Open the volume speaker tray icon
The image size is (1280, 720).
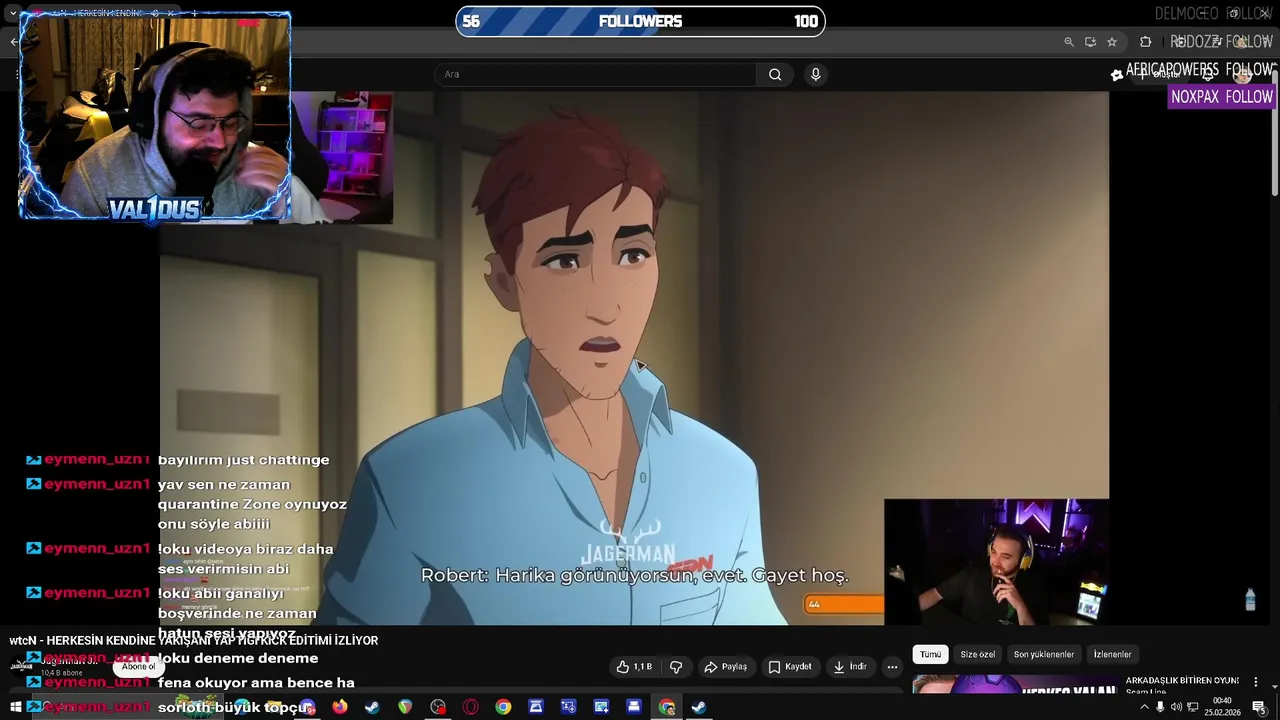1176,707
